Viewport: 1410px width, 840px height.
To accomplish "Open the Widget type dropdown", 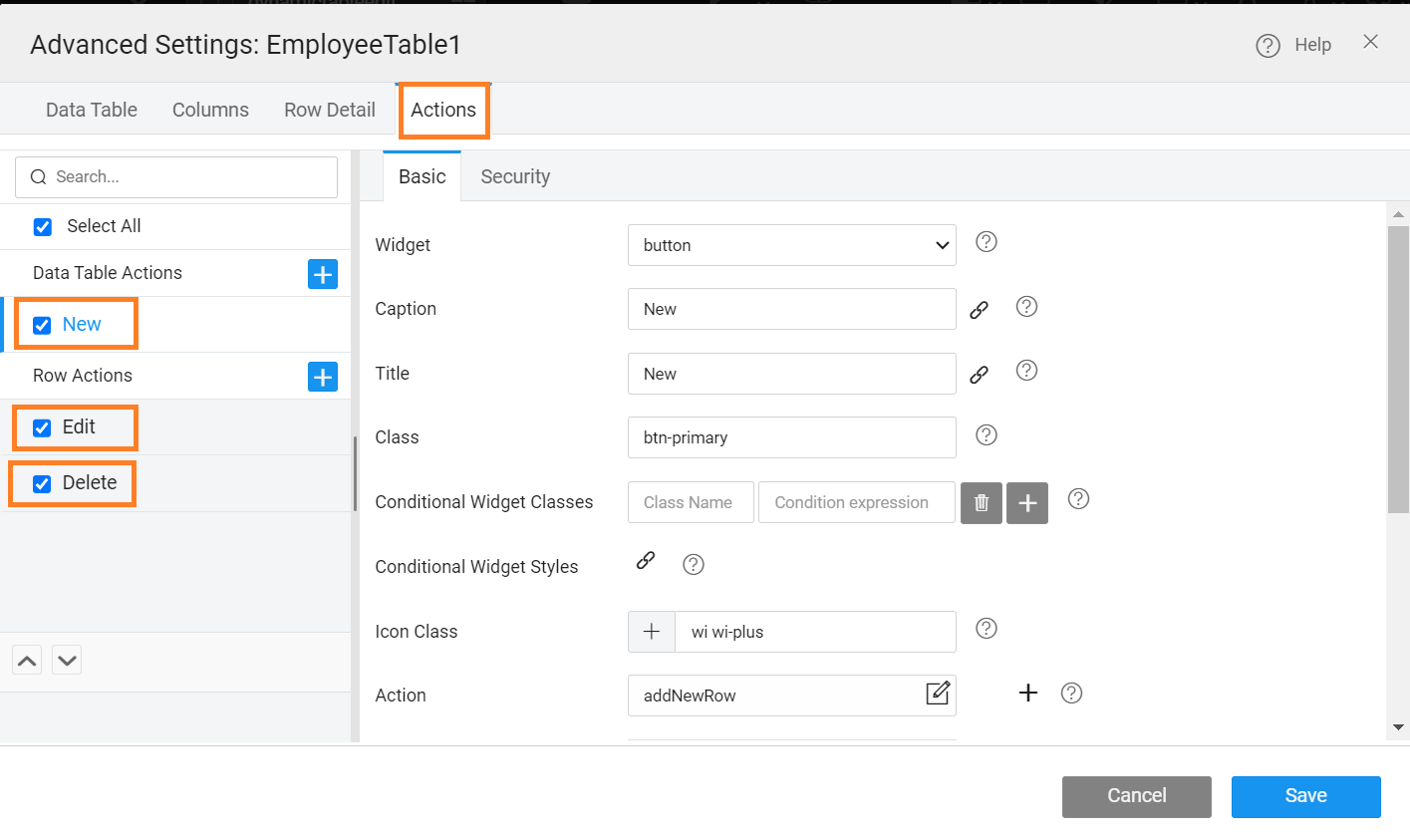I will coord(791,245).
